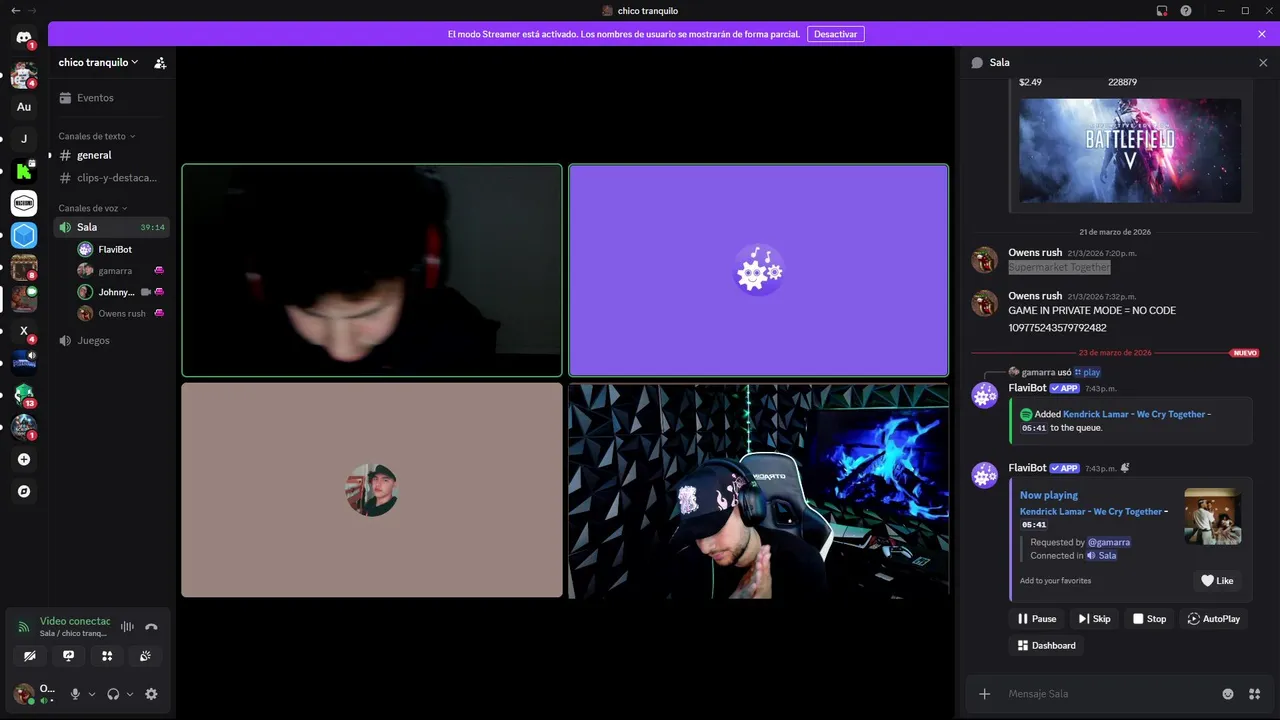Join the Juegos voice channel
This screenshot has width=1280, height=720.
click(x=111, y=340)
